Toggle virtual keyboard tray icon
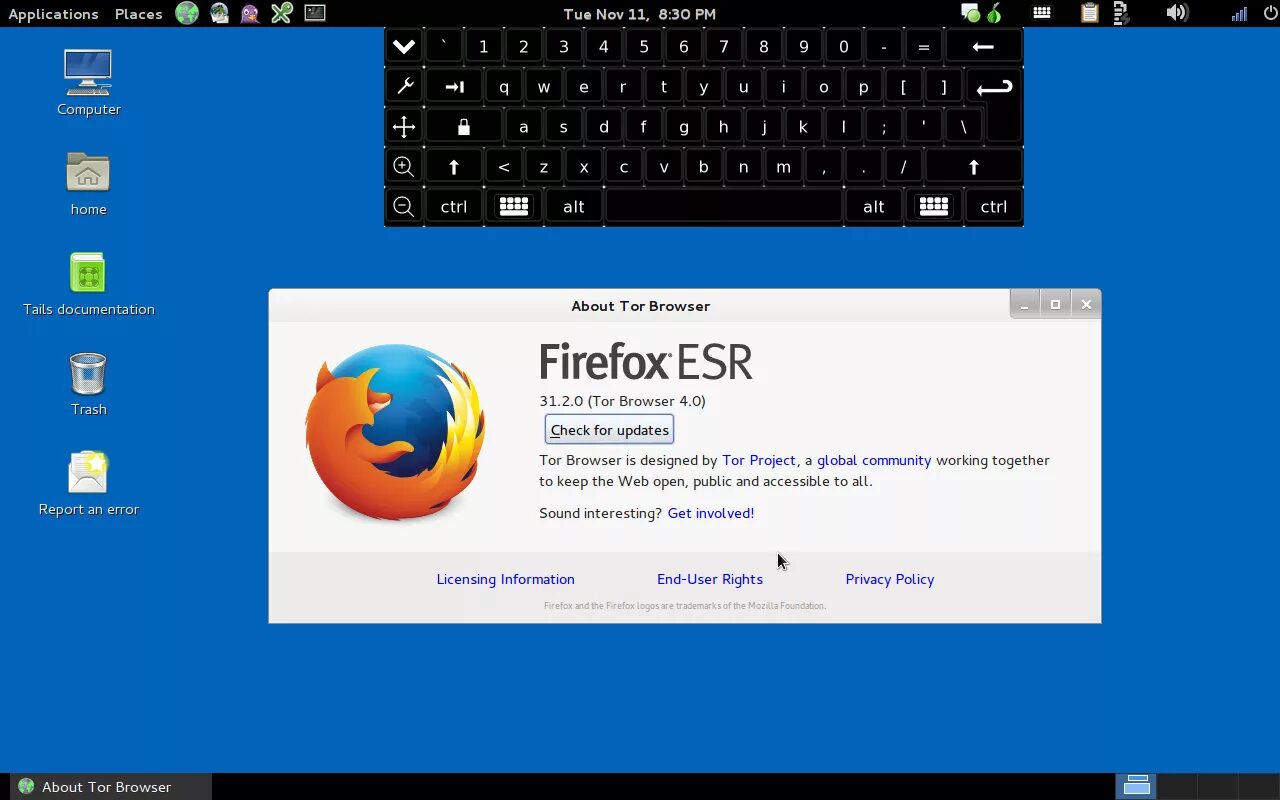Viewport: 1280px width, 800px height. click(x=1042, y=13)
